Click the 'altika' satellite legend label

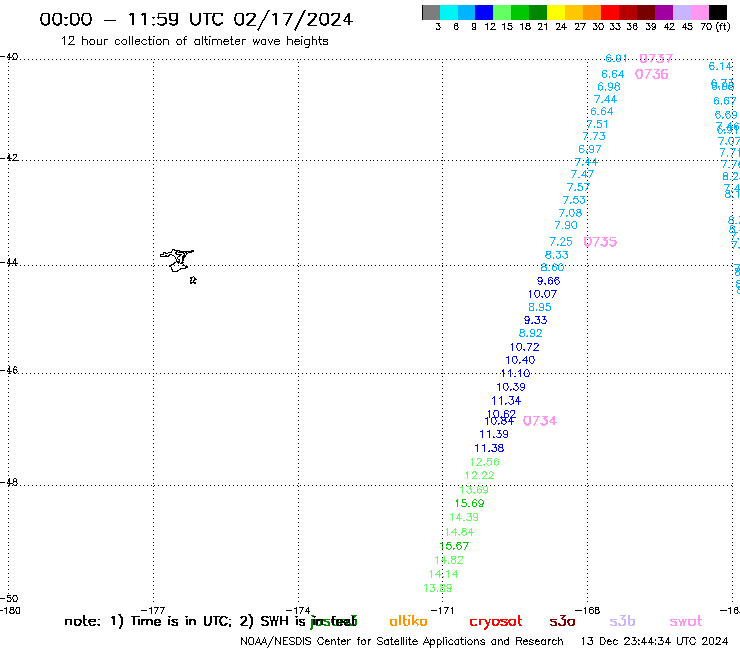tap(408, 621)
